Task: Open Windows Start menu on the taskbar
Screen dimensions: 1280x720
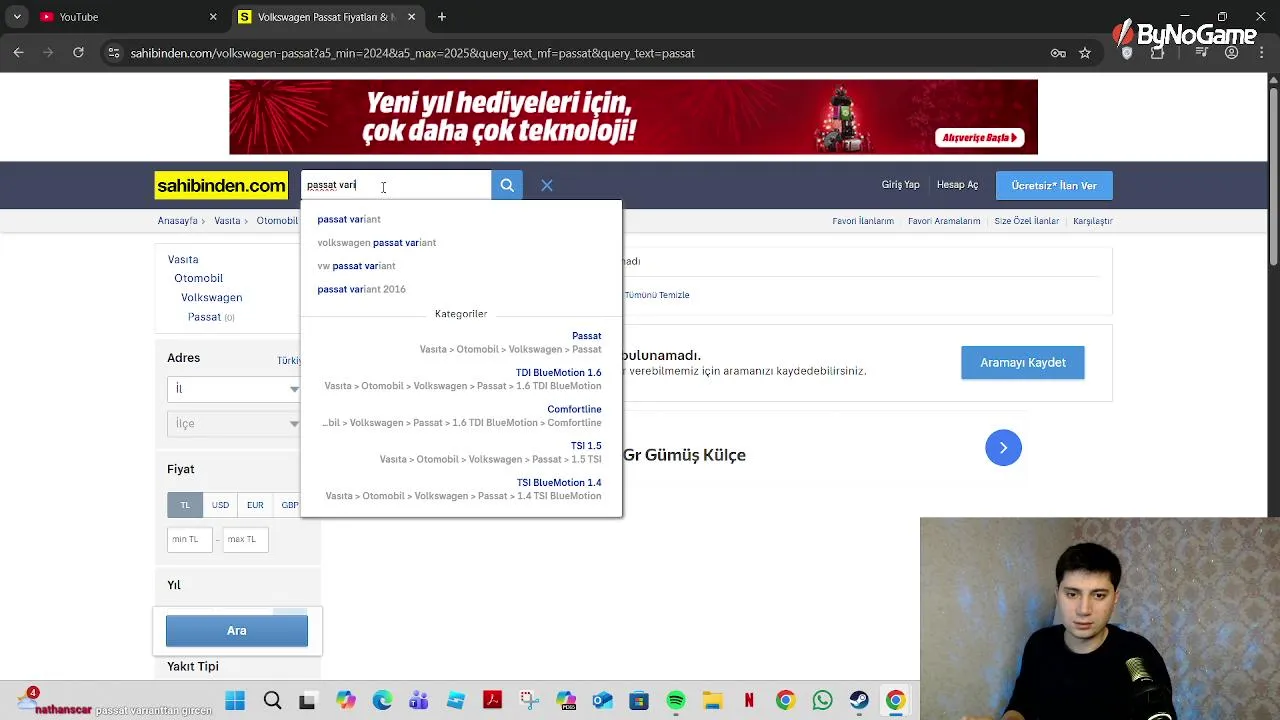Action: (235, 701)
